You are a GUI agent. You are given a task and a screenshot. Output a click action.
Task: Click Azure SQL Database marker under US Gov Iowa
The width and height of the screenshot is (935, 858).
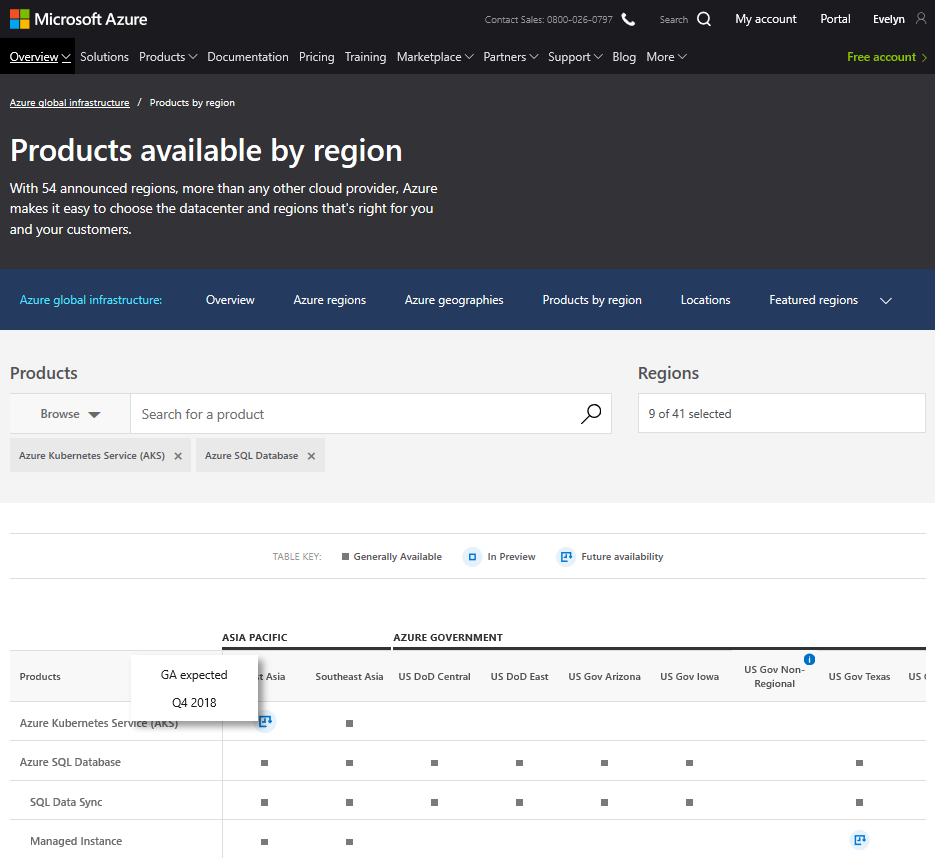tap(689, 763)
